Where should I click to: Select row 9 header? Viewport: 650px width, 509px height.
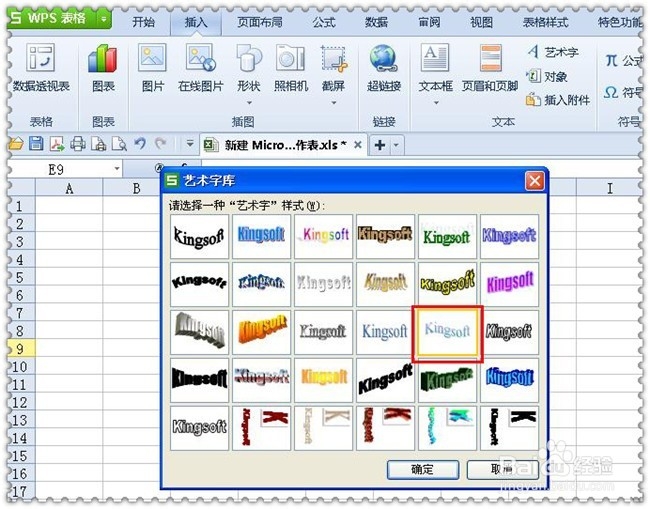tap(21, 349)
